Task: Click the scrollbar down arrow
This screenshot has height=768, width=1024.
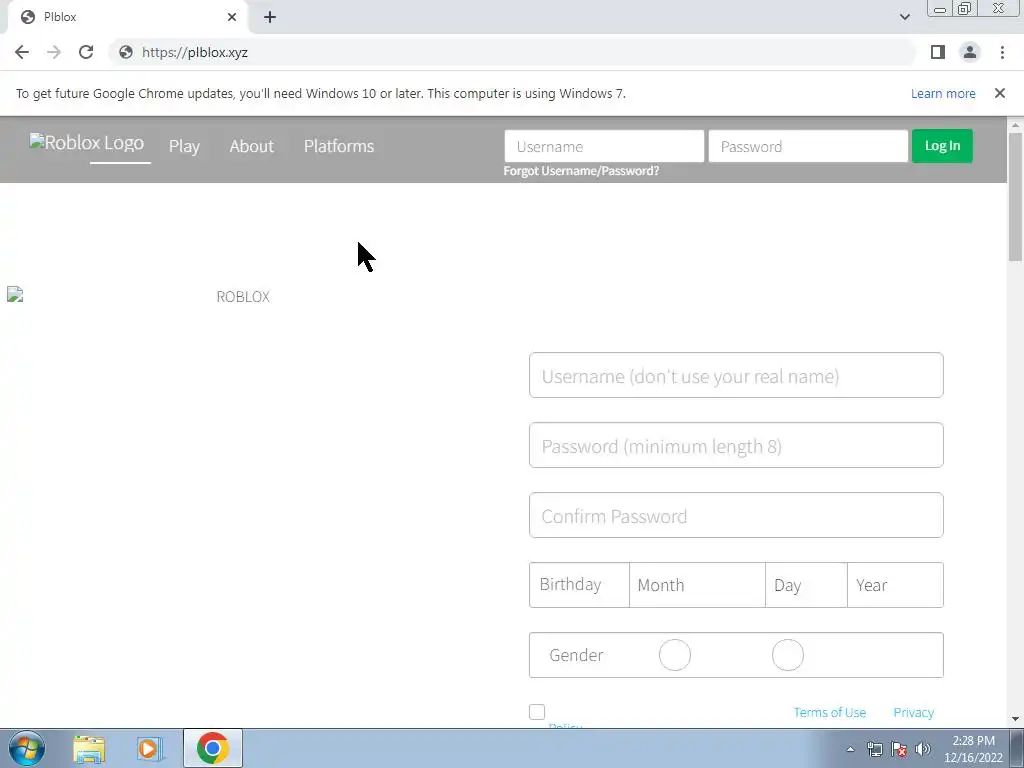Action: coord(1015,719)
